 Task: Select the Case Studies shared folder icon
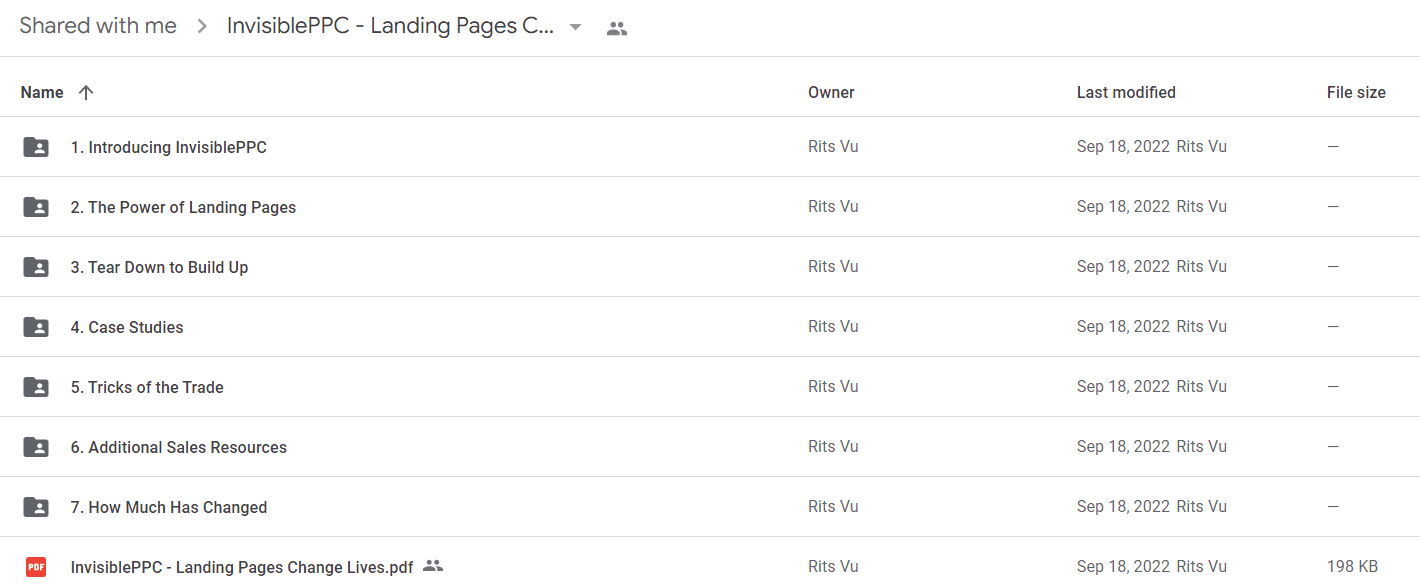36,327
